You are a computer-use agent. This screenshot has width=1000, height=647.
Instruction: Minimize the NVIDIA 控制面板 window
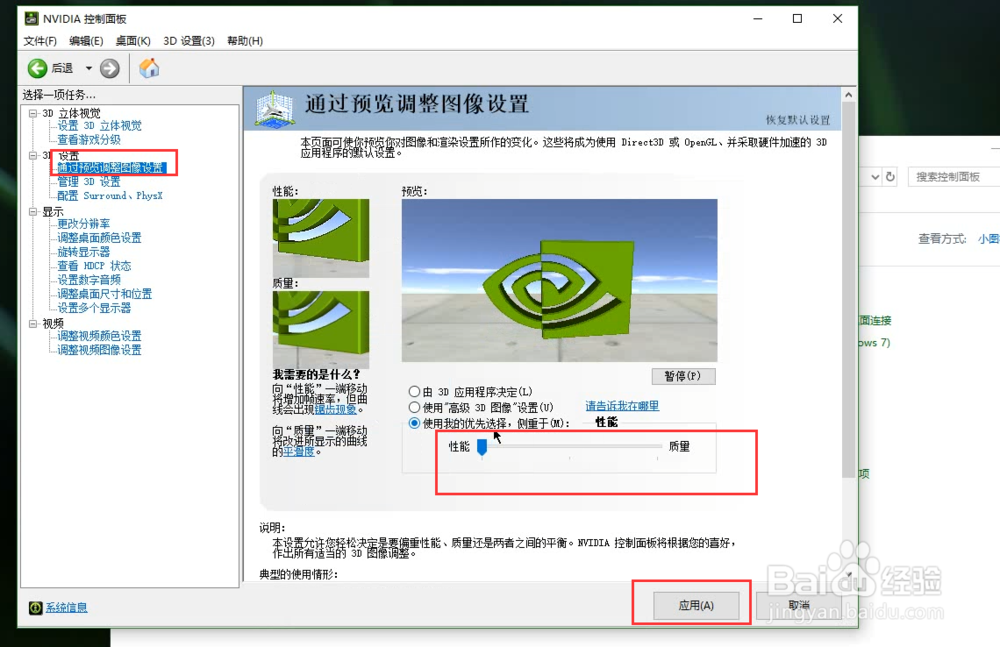click(758, 19)
